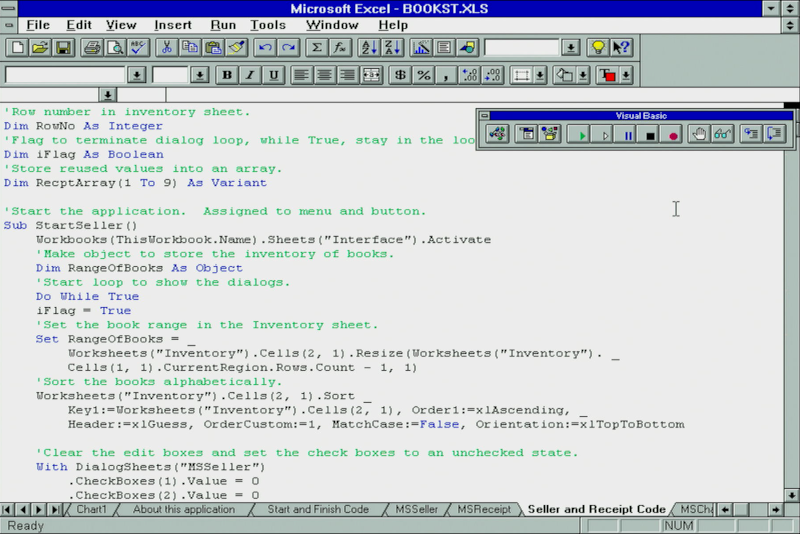Open Instant Watch via the glasses icon
This screenshot has height=534, width=800.
click(722, 134)
